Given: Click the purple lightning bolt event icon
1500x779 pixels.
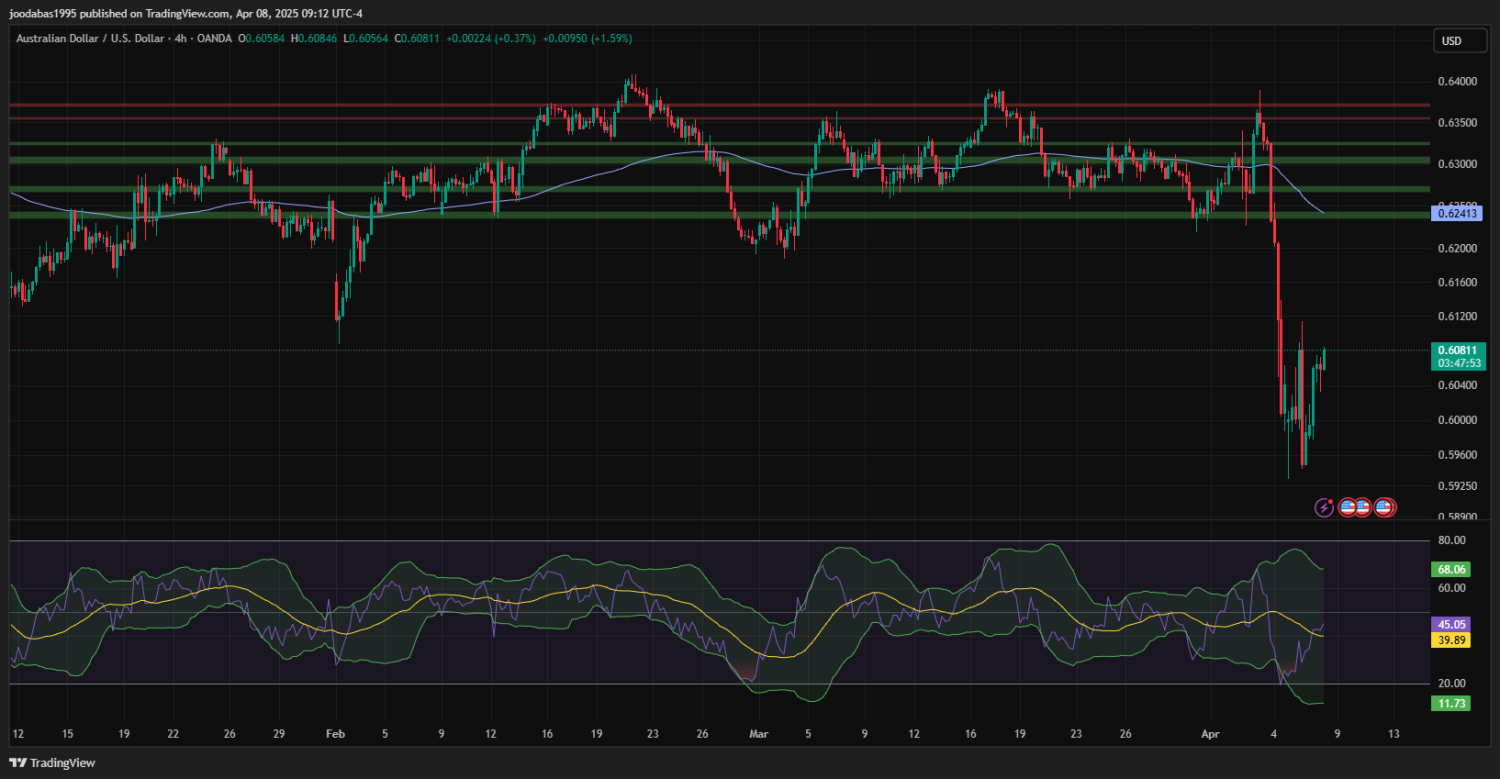Looking at the screenshot, I should tap(1324, 507).
